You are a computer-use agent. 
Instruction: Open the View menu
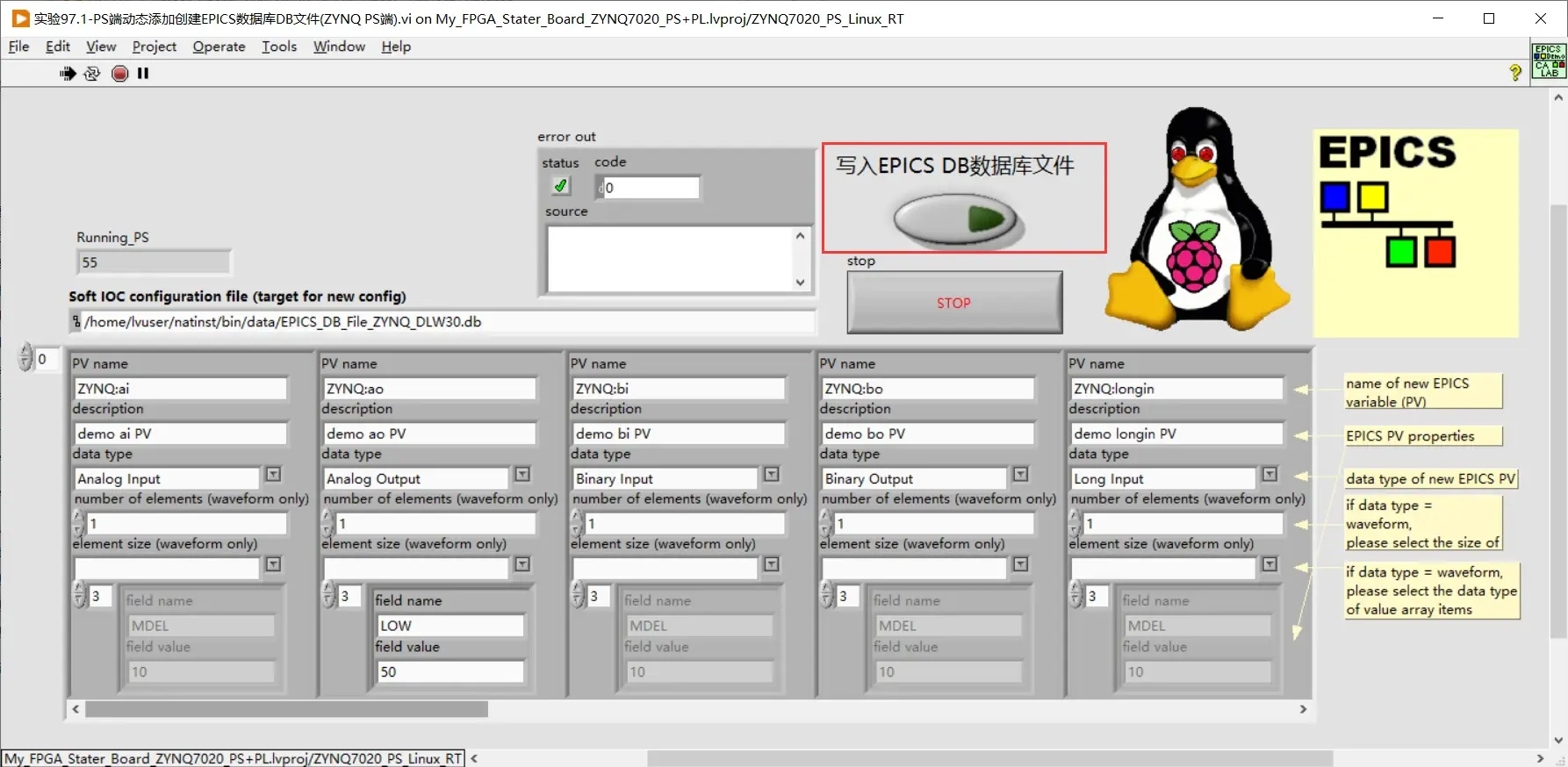coord(101,47)
